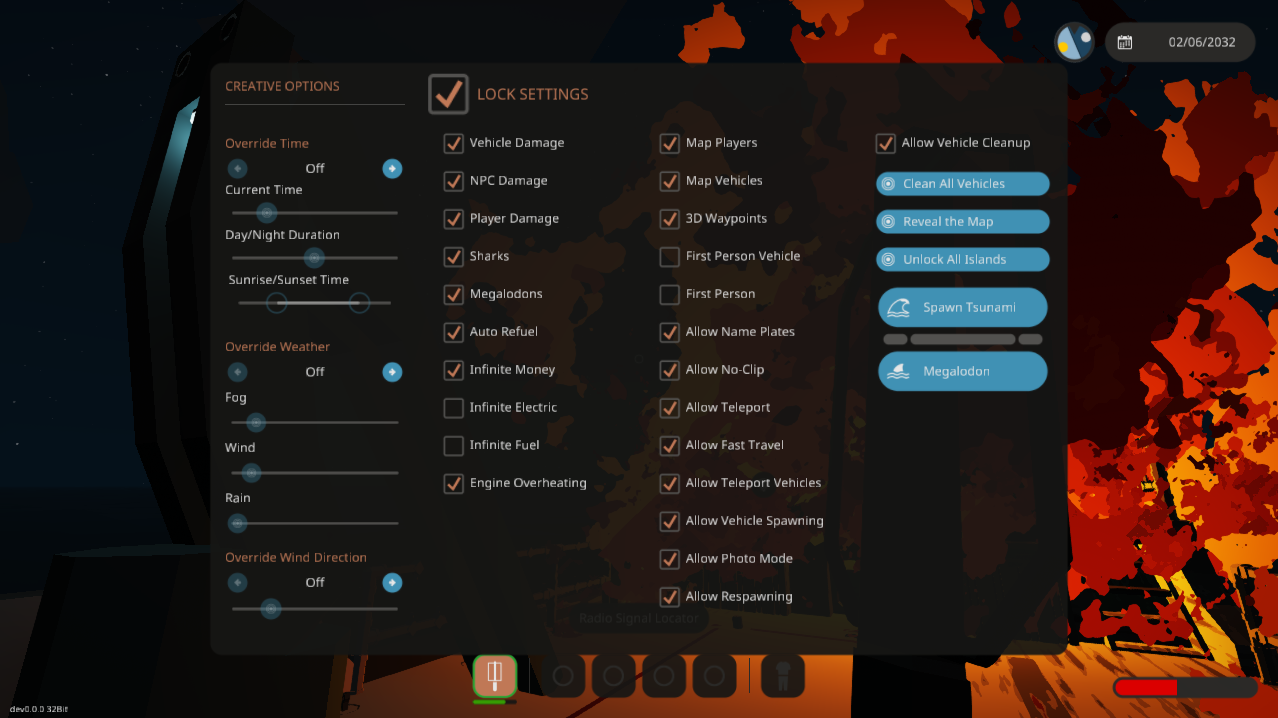Viewport: 1278px width, 718px height.
Task: Enable Infinite Electric
Action: click(454, 408)
